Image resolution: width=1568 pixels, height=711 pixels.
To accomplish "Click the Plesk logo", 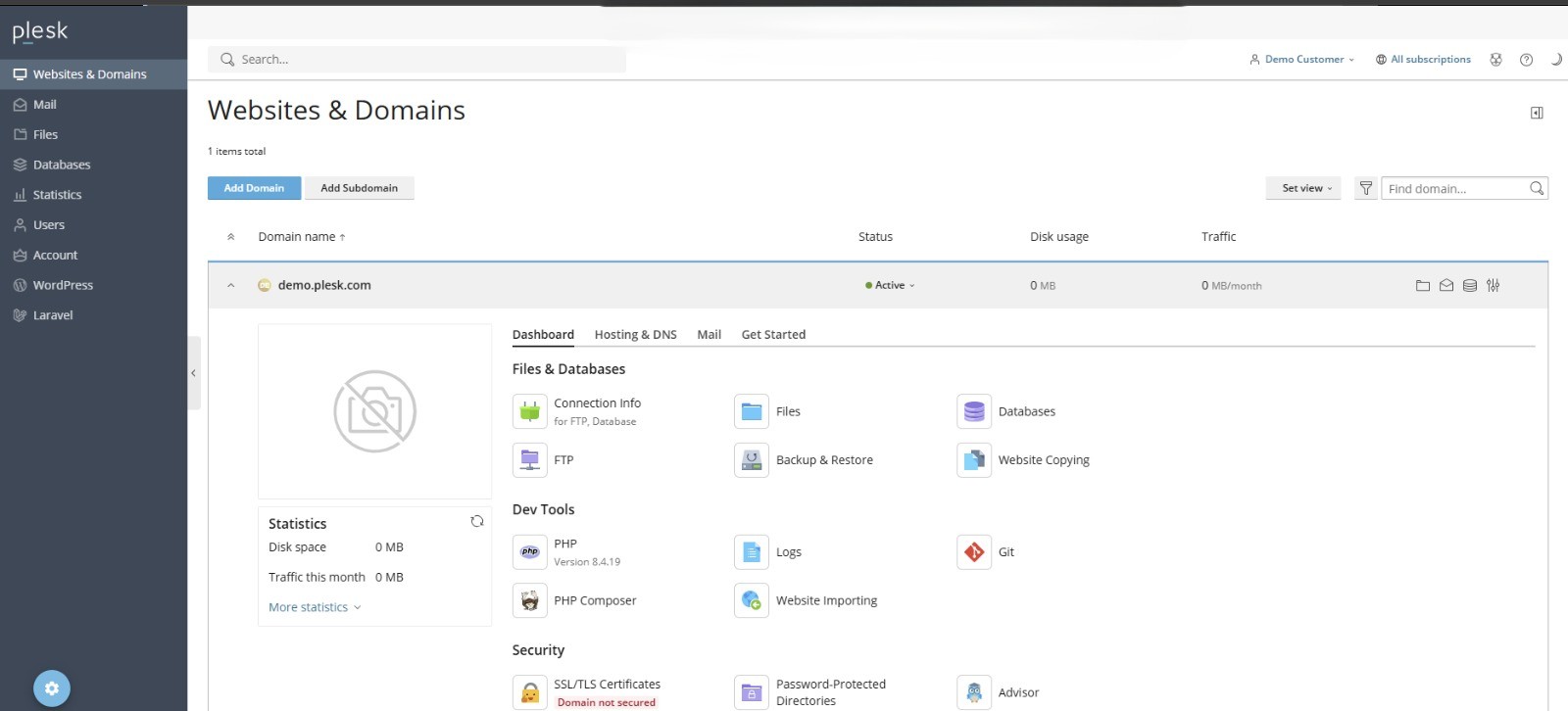I will point(40,31).
